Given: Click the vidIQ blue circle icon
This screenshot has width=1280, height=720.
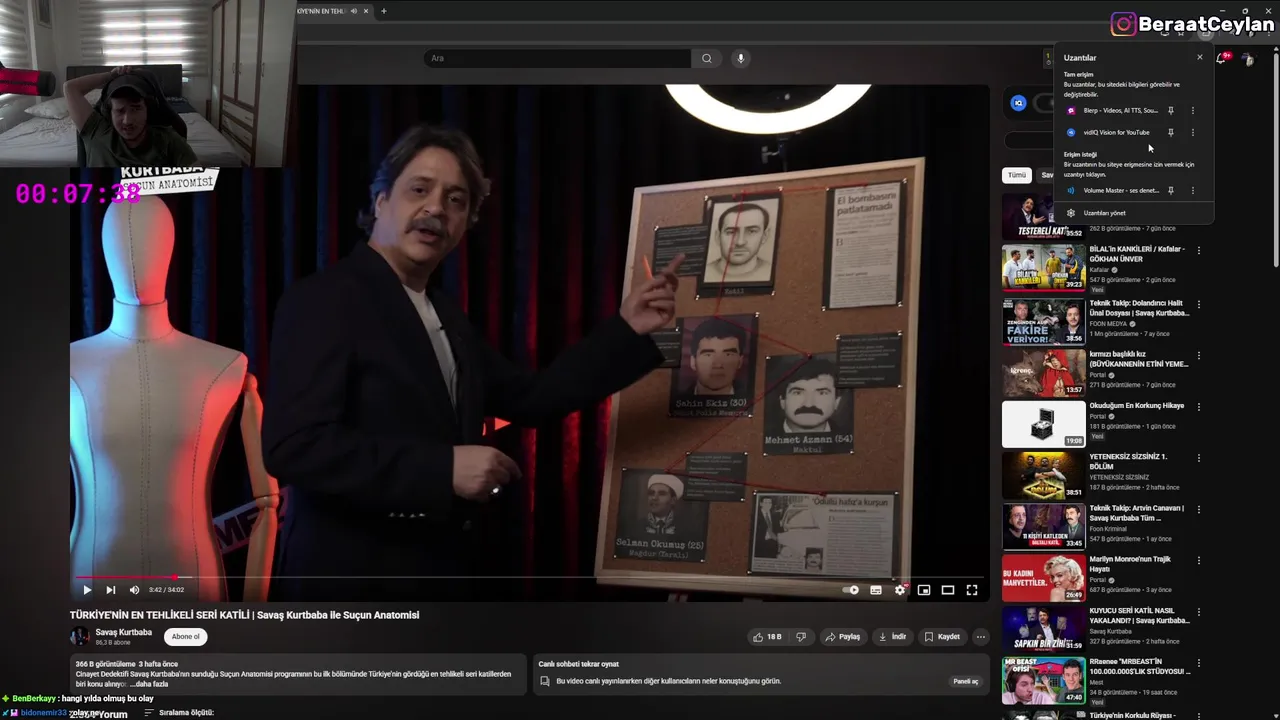Looking at the screenshot, I should (1018, 103).
